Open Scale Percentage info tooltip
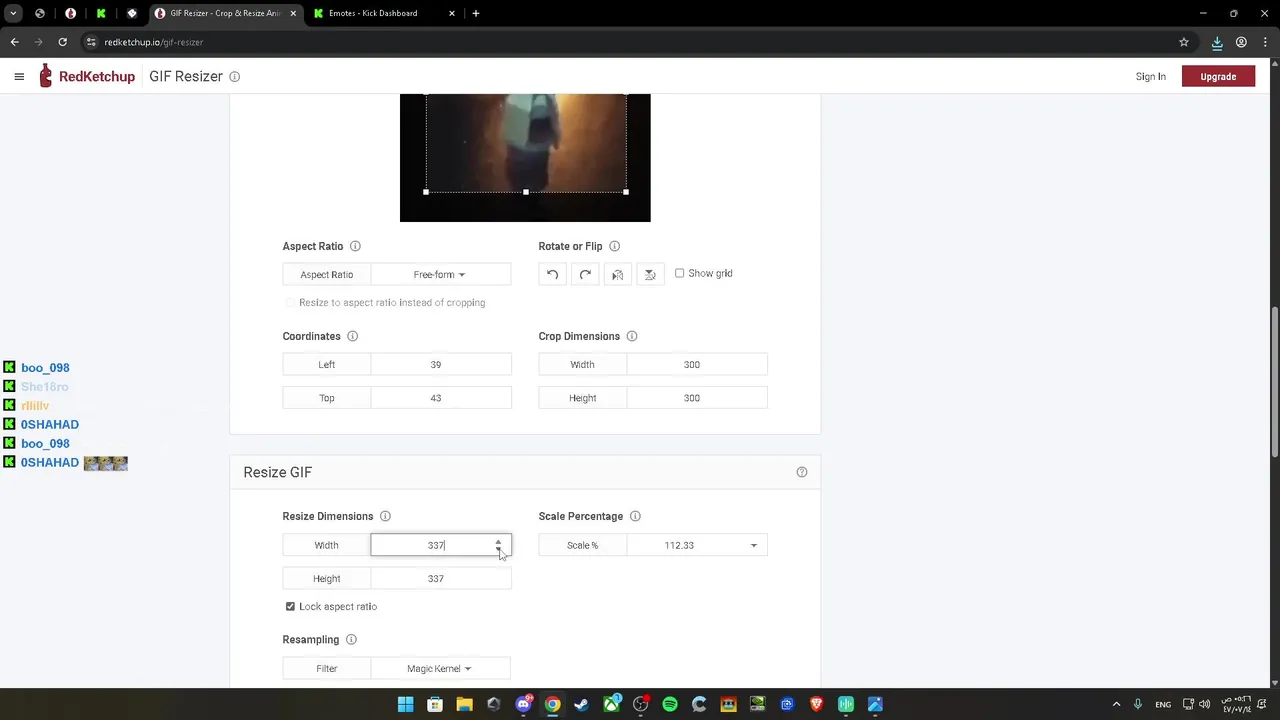This screenshot has width=1280, height=720. (635, 516)
